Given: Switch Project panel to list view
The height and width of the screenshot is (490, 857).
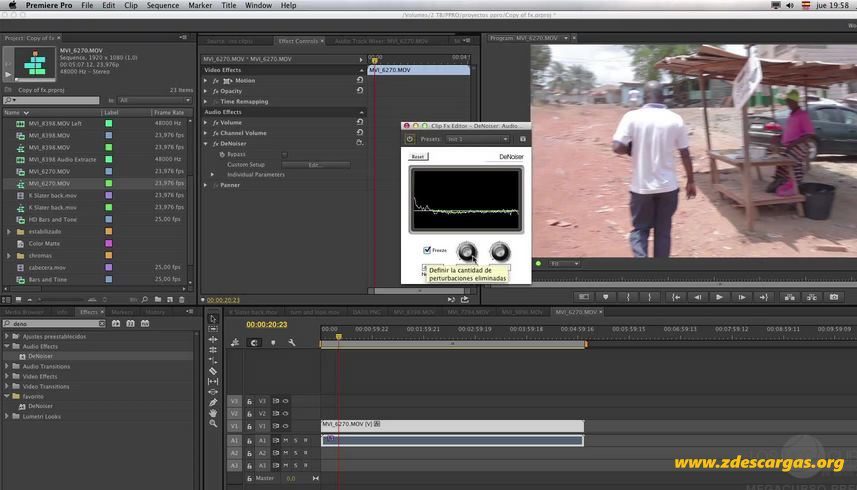Looking at the screenshot, I should pyautogui.click(x=6, y=299).
